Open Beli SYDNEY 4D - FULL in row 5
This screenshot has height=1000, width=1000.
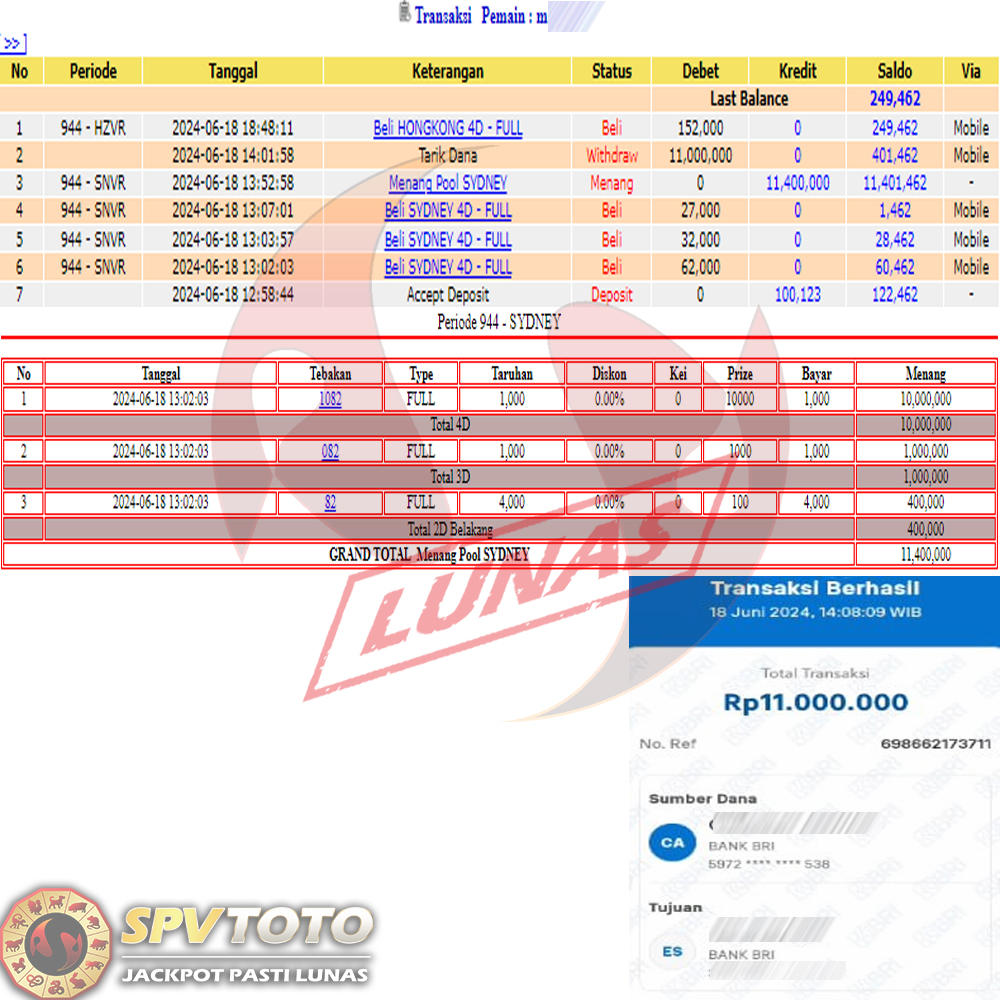coord(448,240)
